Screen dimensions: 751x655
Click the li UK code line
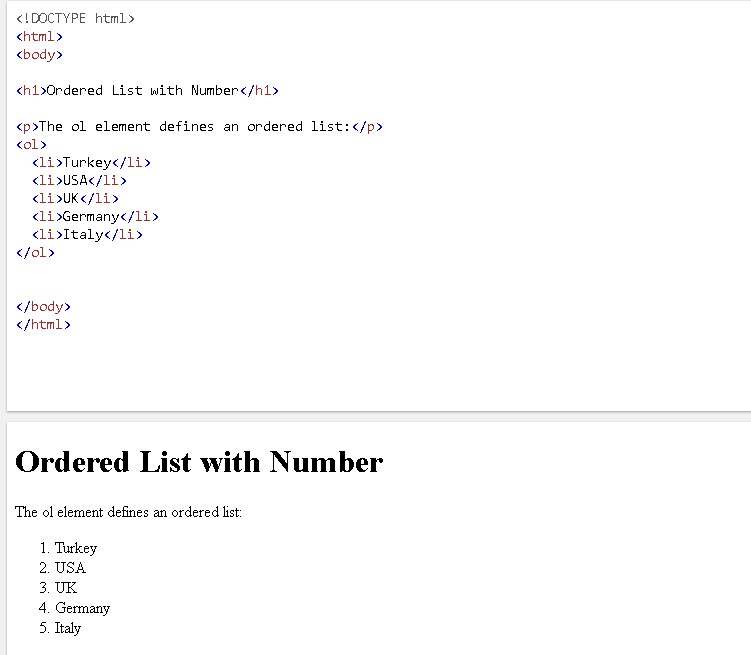pos(75,199)
